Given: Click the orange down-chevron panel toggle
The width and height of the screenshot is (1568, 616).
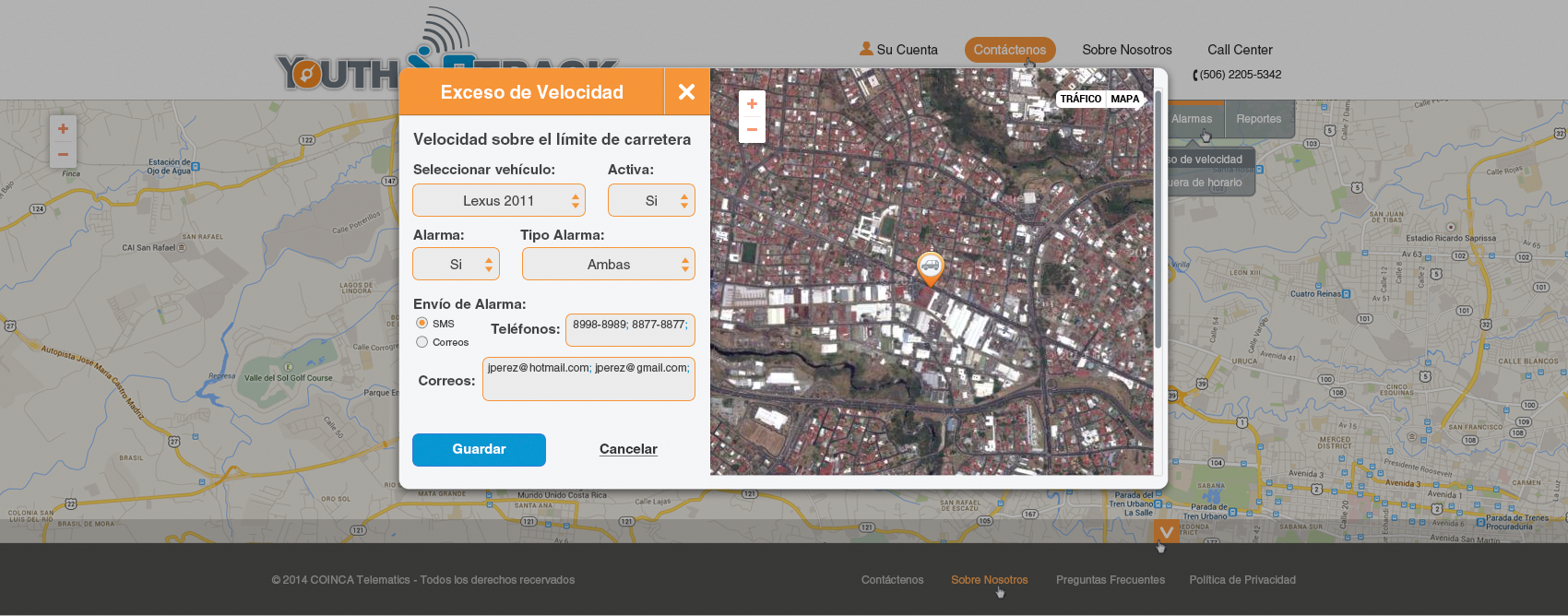Looking at the screenshot, I should (1166, 532).
